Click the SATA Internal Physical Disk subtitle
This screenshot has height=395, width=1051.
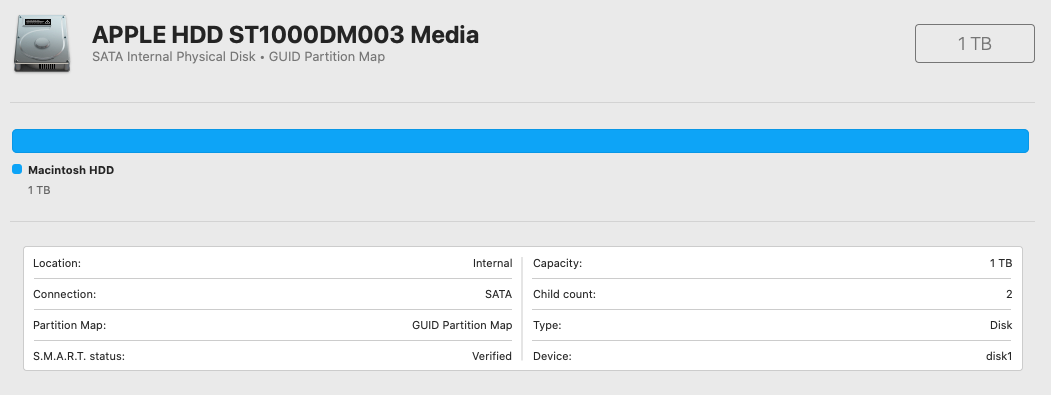238,57
